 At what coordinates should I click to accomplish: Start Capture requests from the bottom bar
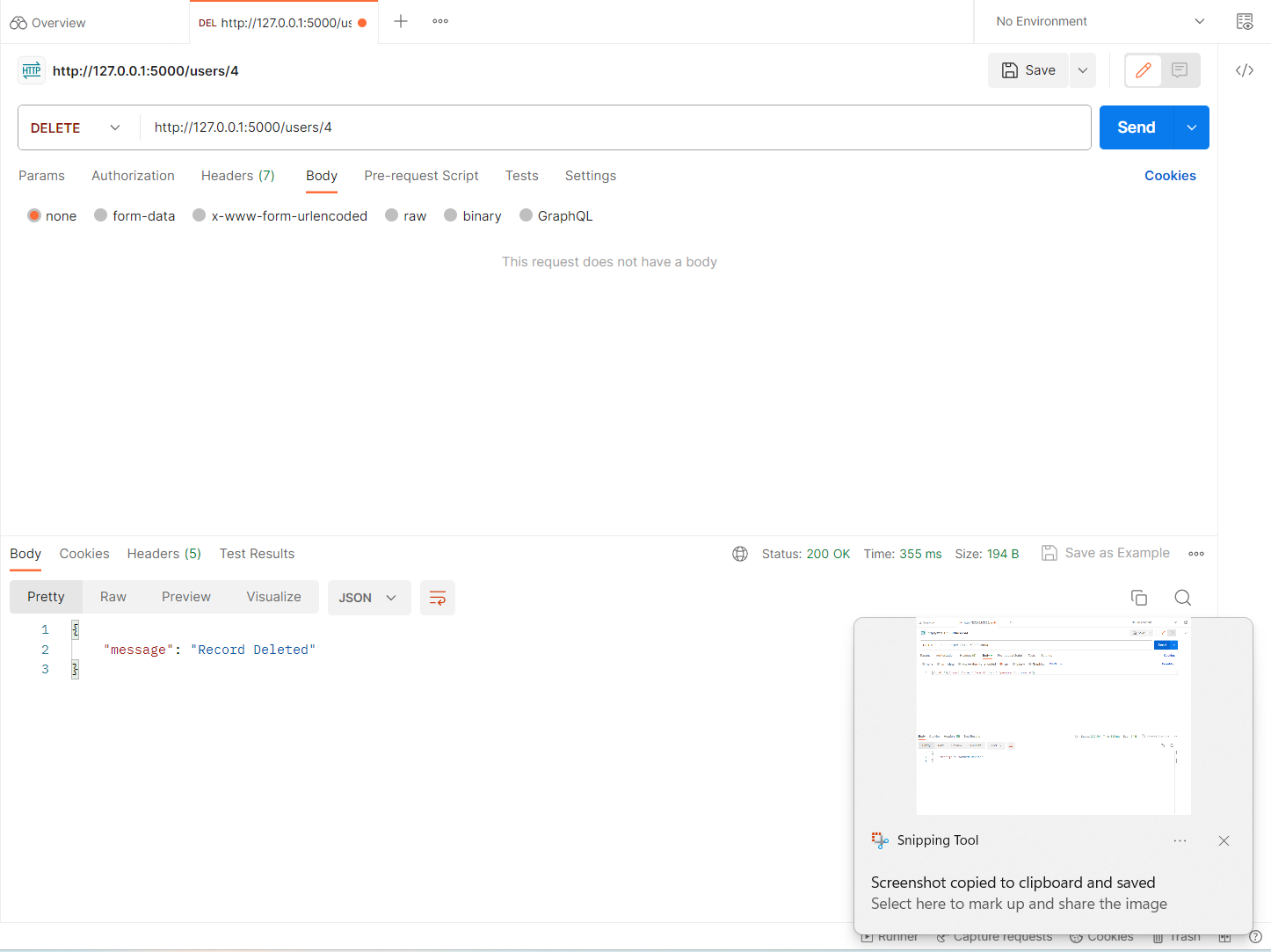click(x=993, y=936)
